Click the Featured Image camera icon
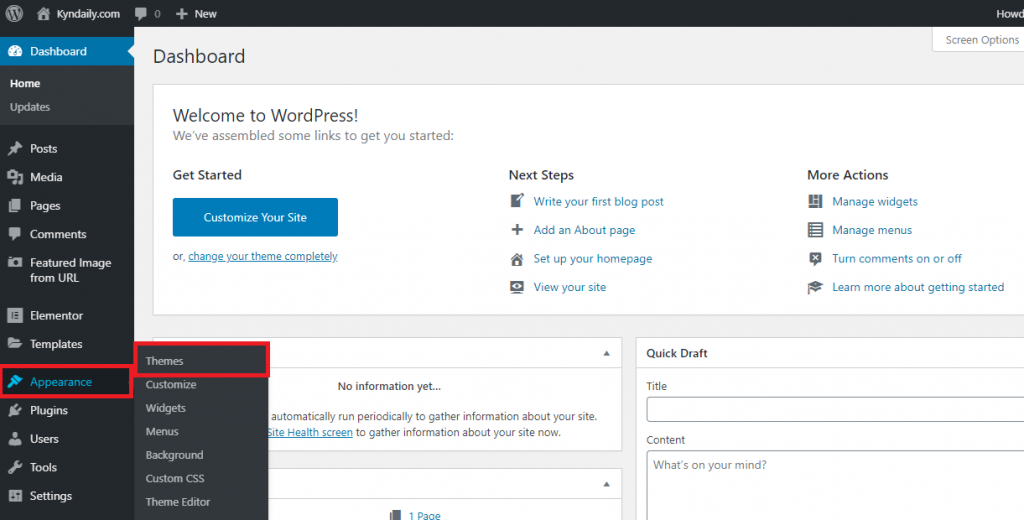1024x520 pixels. point(15,263)
